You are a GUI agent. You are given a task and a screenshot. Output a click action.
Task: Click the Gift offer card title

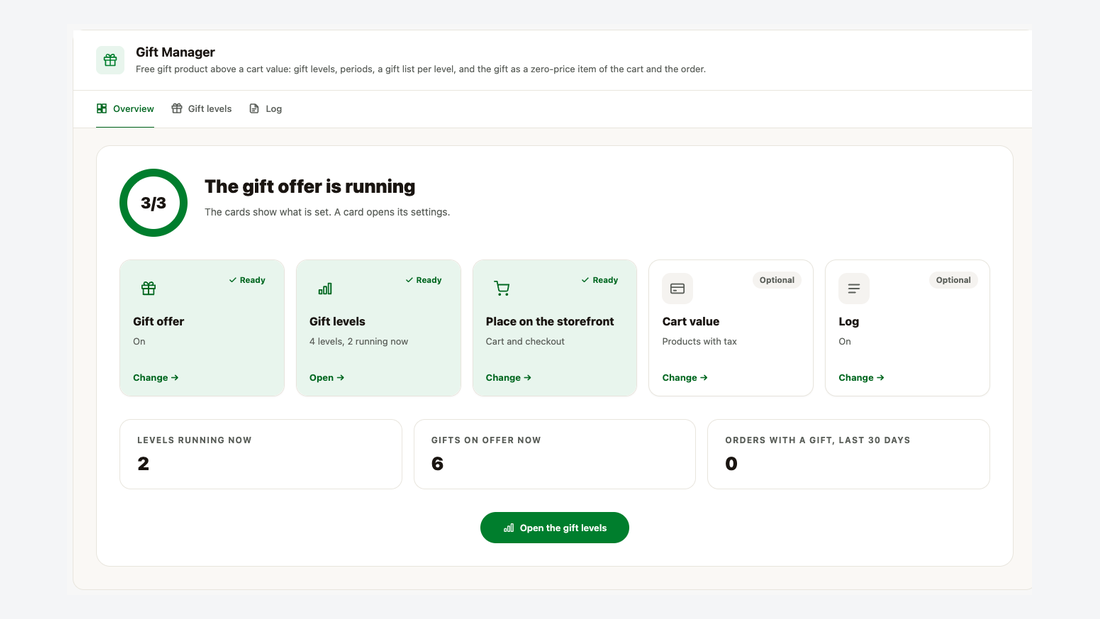click(159, 321)
